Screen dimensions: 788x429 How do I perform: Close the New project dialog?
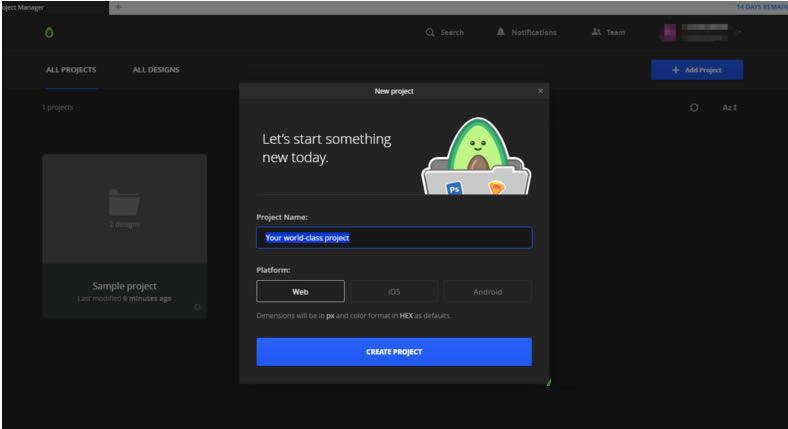(541, 91)
